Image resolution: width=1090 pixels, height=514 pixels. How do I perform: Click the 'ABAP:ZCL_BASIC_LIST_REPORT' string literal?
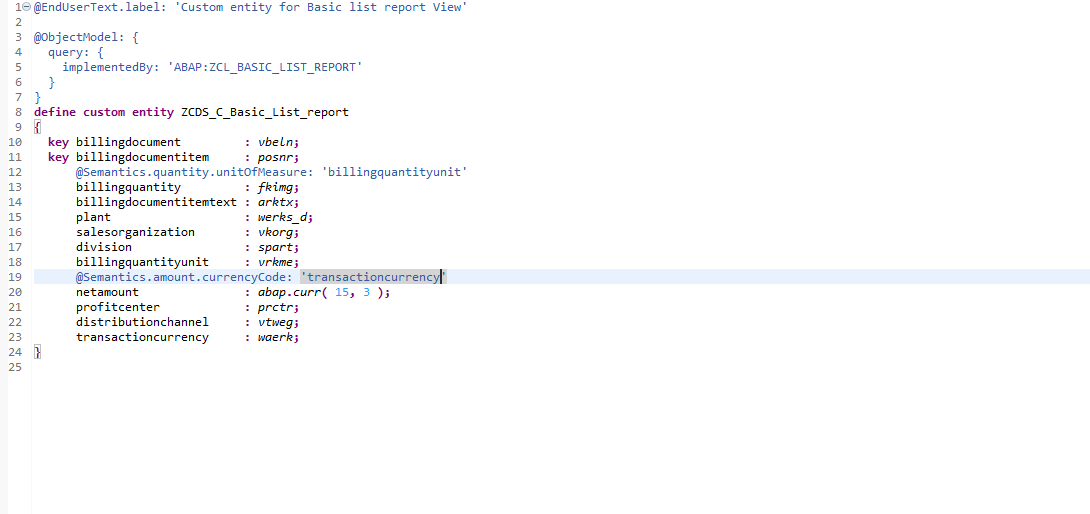pos(265,67)
